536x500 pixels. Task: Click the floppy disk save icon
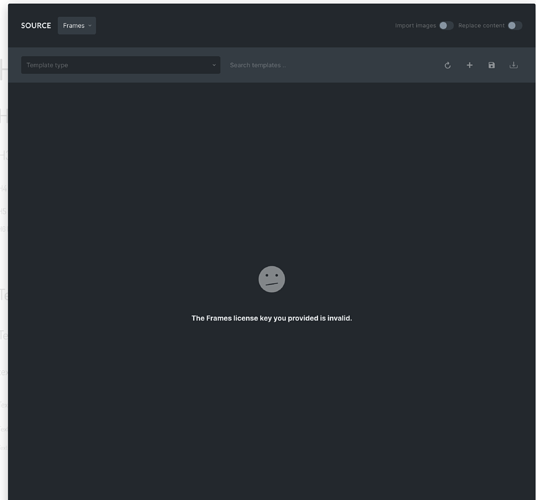pos(491,65)
